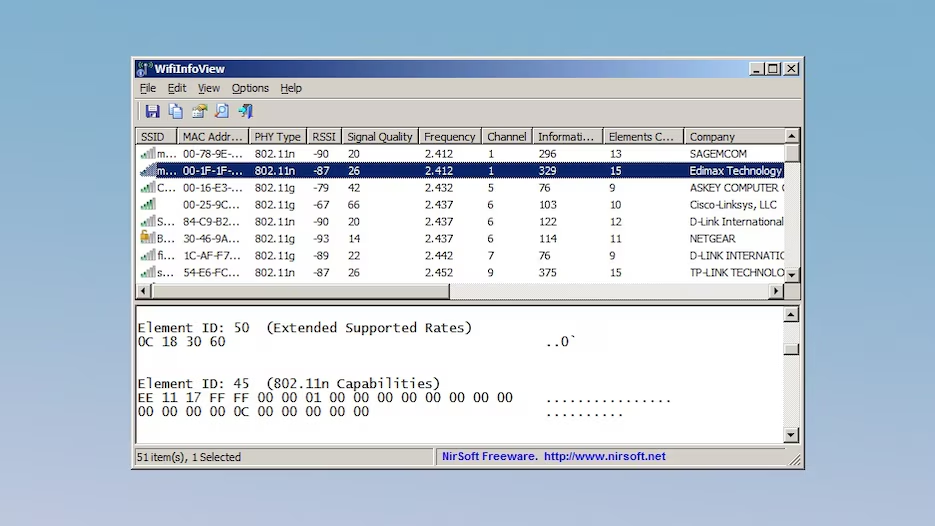Click the down arrow of network list scrollbar
The image size is (935, 526).
[792, 274]
